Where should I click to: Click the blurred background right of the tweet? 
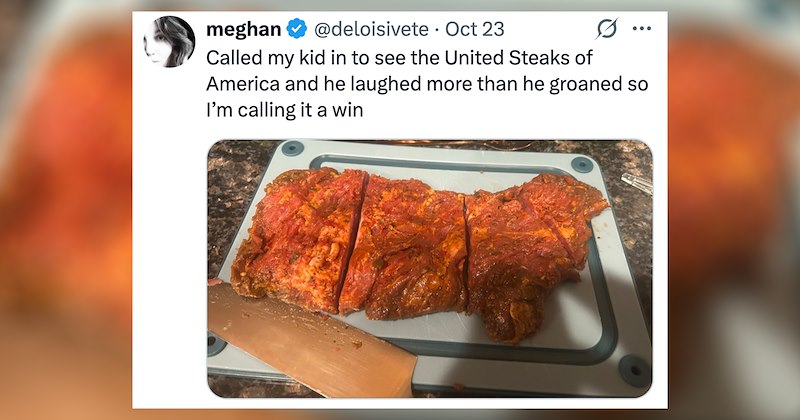pyautogui.click(x=734, y=210)
